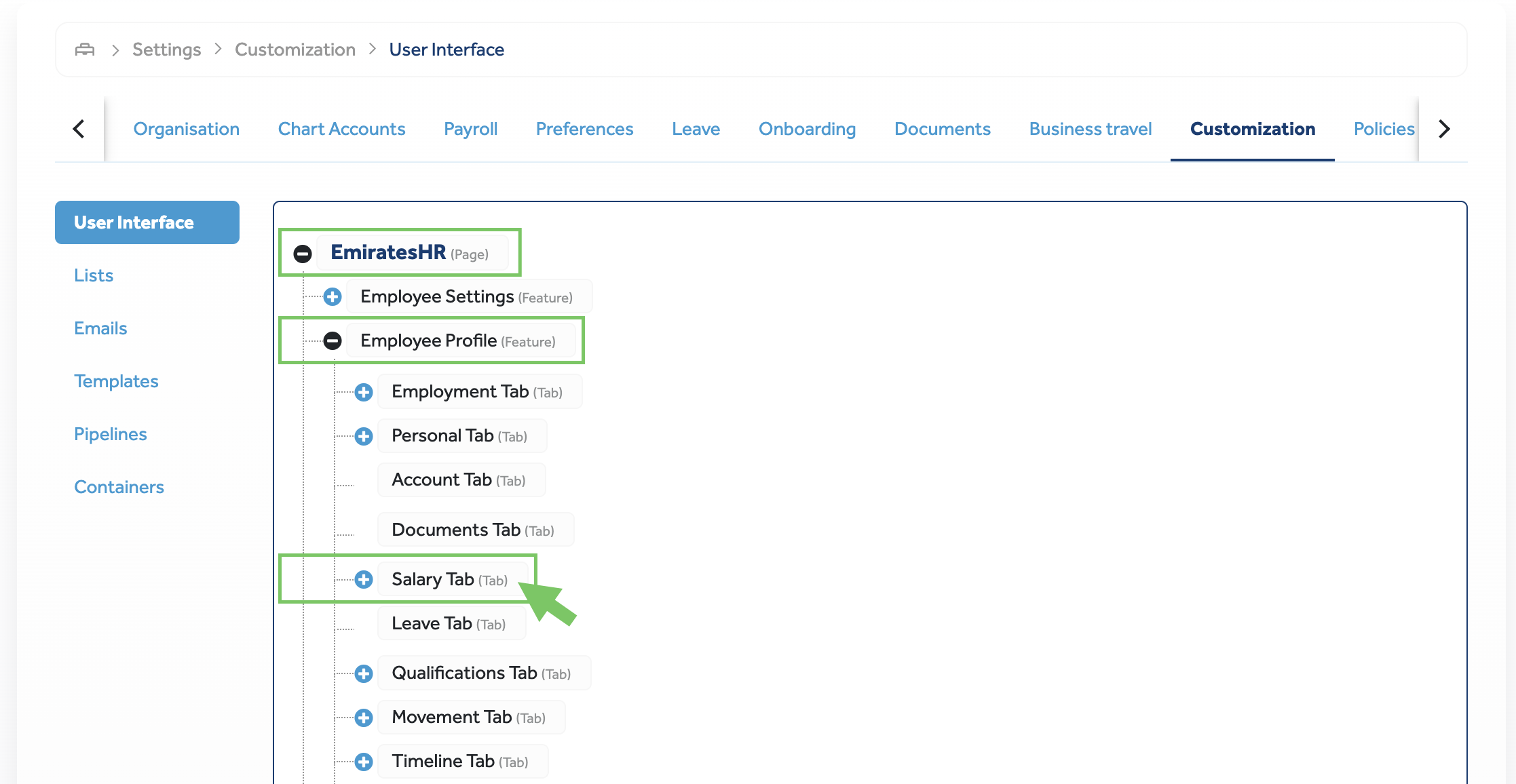Select the Qualifications Tab tree item

coord(484,673)
